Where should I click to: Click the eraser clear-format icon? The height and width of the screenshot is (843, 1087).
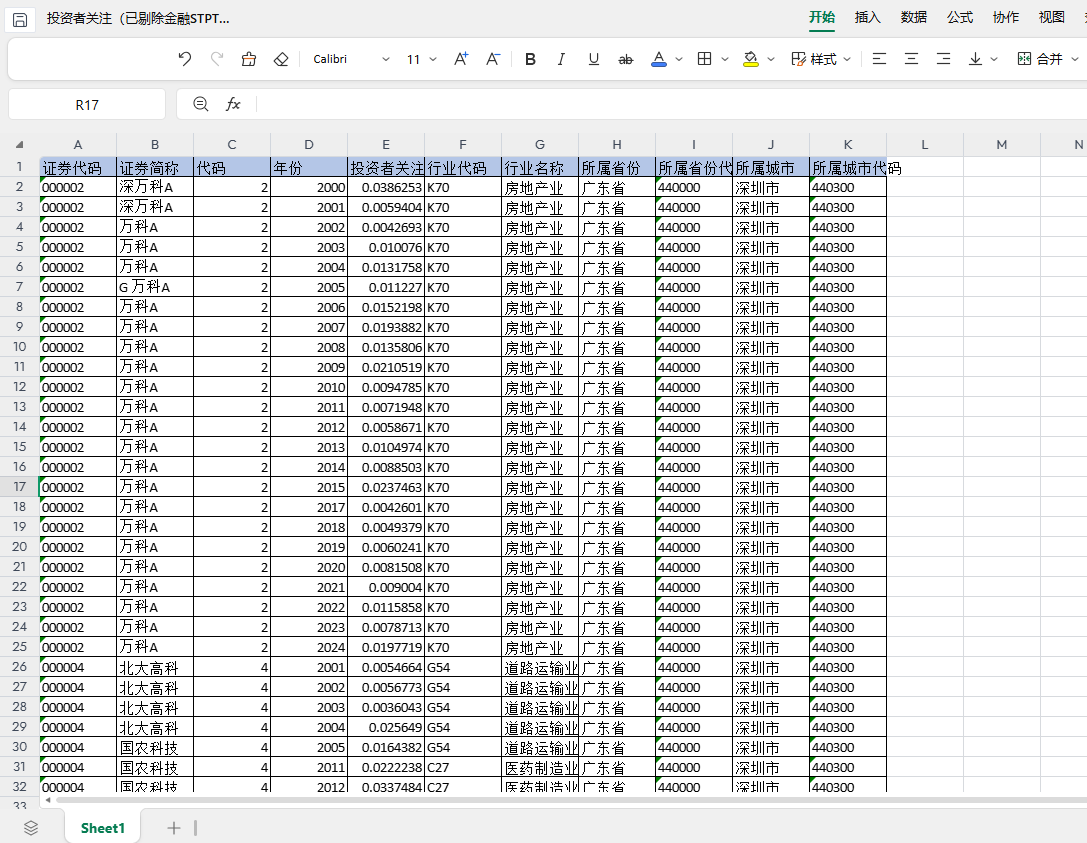(281, 60)
